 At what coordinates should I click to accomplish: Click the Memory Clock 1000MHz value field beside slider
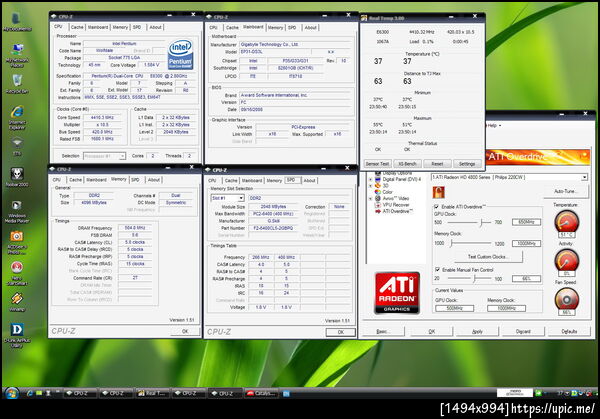coord(526,243)
